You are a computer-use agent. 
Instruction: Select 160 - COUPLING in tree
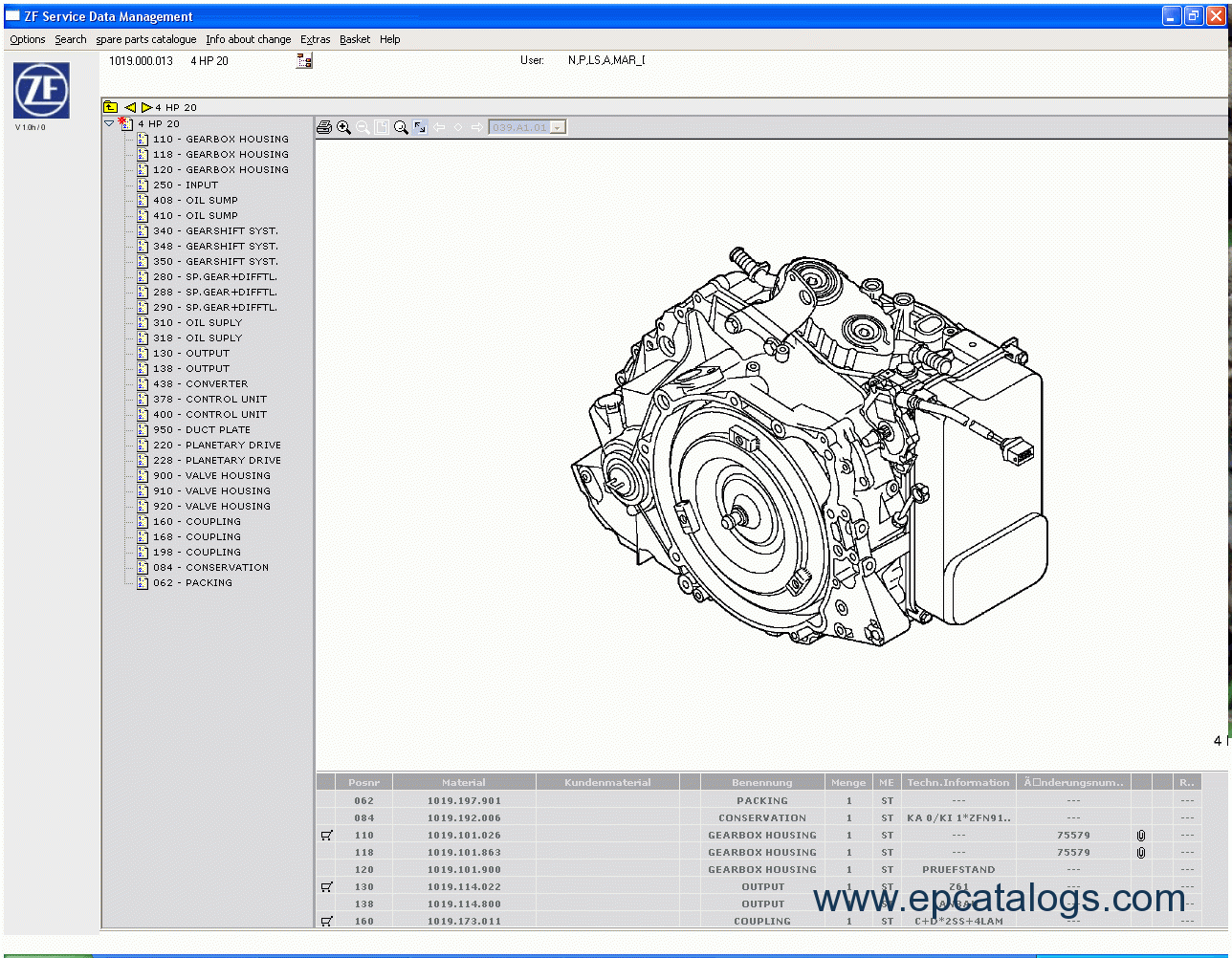point(197,522)
